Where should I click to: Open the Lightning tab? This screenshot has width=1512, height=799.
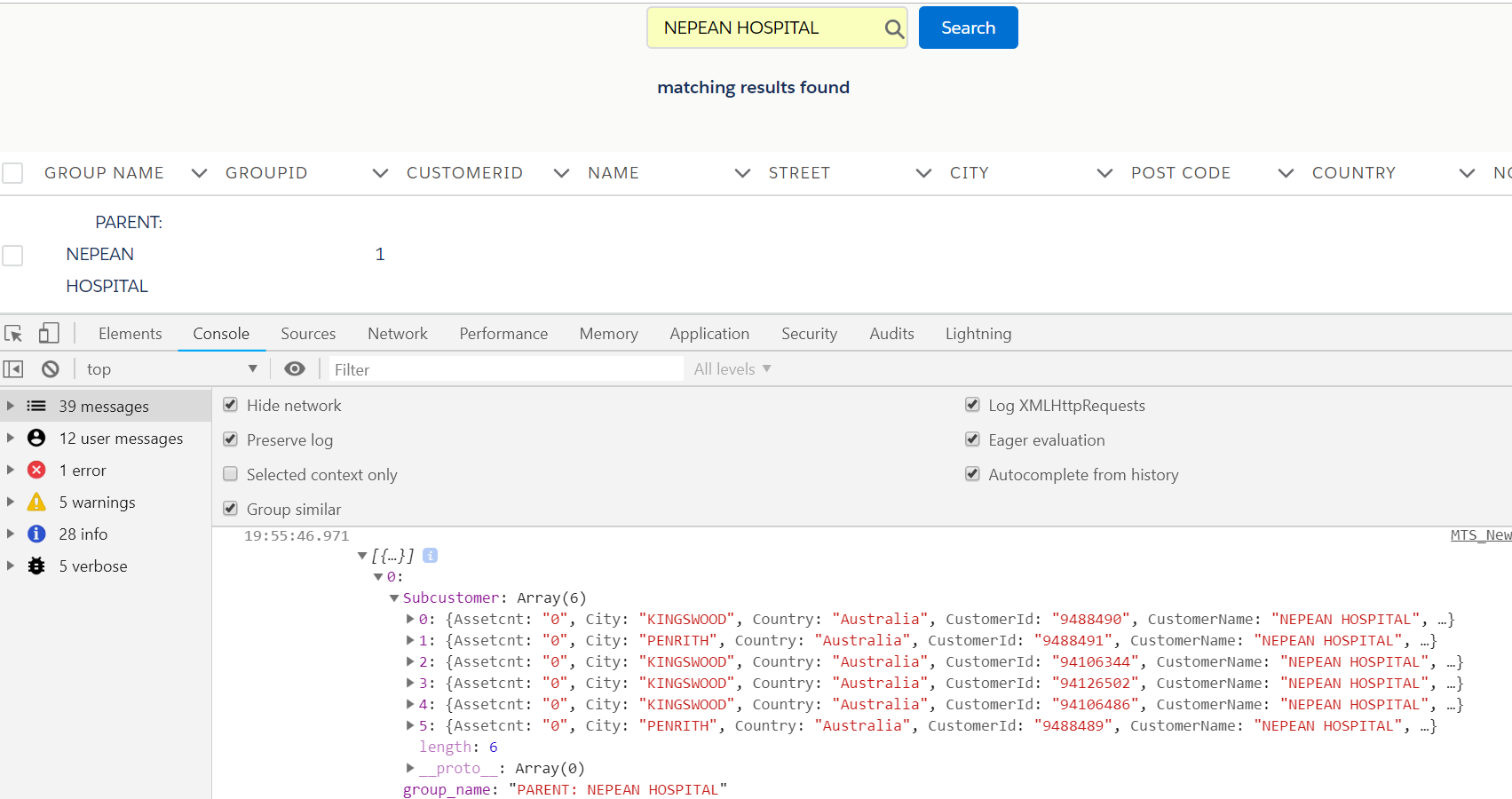click(x=978, y=334)
